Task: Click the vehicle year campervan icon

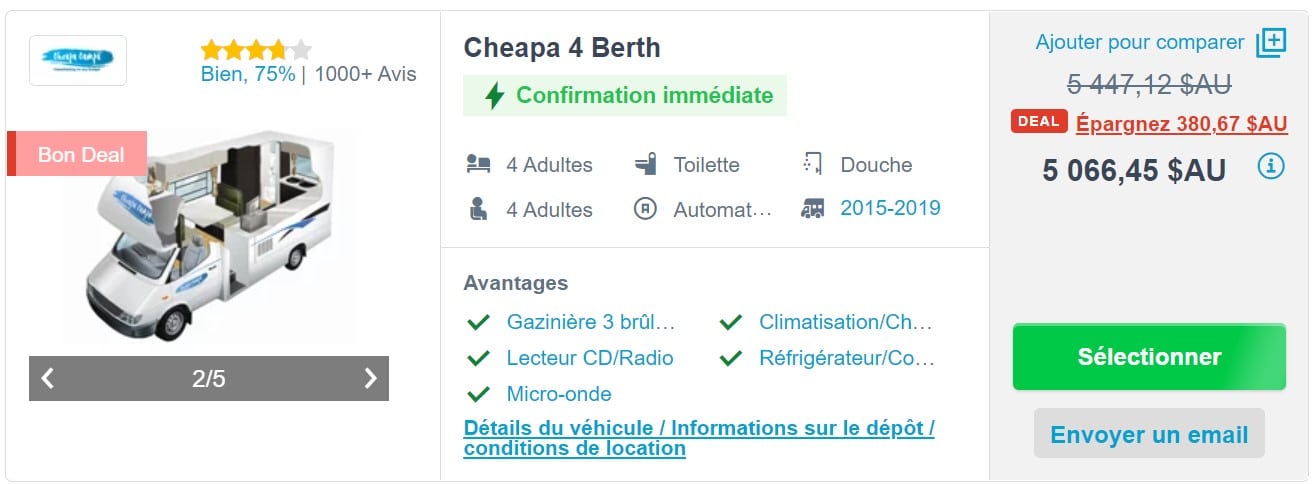Action: tap(813, 209)
